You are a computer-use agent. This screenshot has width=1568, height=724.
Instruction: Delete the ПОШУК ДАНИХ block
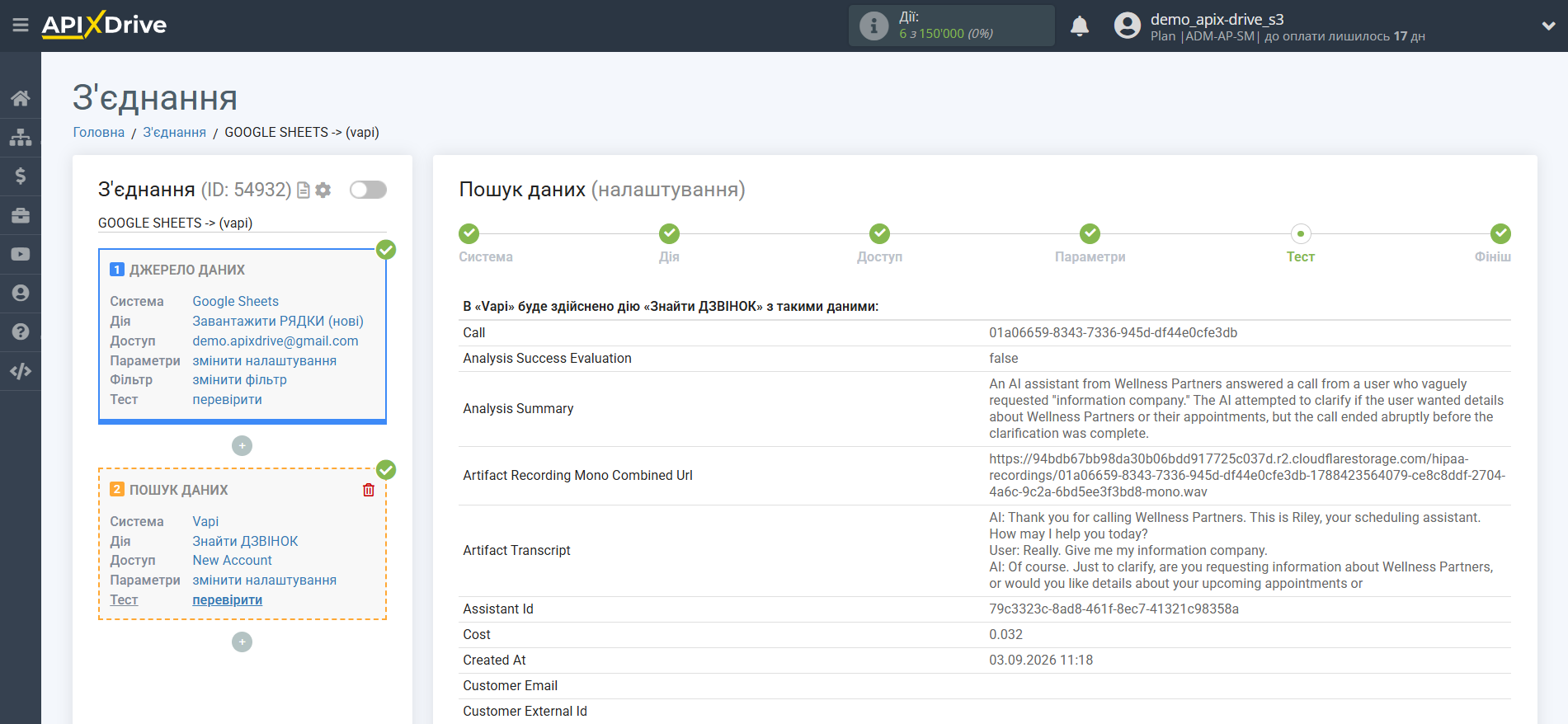(x=369, y=490)
